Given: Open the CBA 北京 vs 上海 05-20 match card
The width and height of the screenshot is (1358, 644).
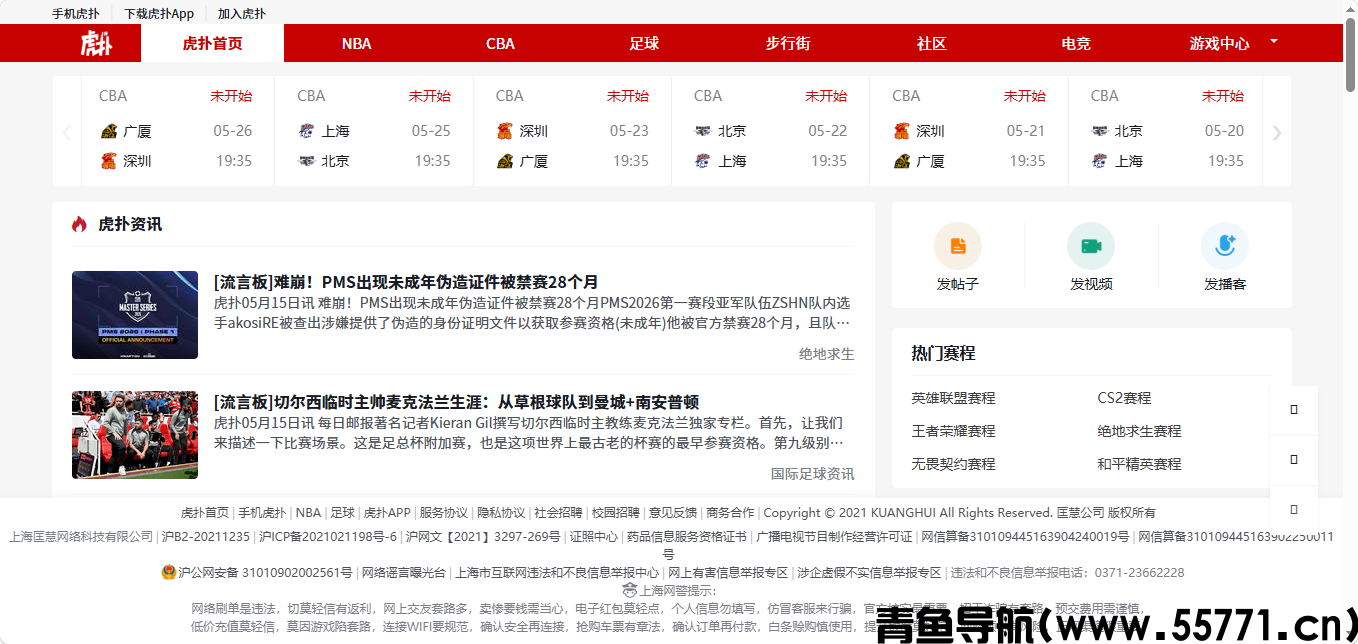Looking at the screenshot, I should pyautogui.click(x=1167, y=131).
